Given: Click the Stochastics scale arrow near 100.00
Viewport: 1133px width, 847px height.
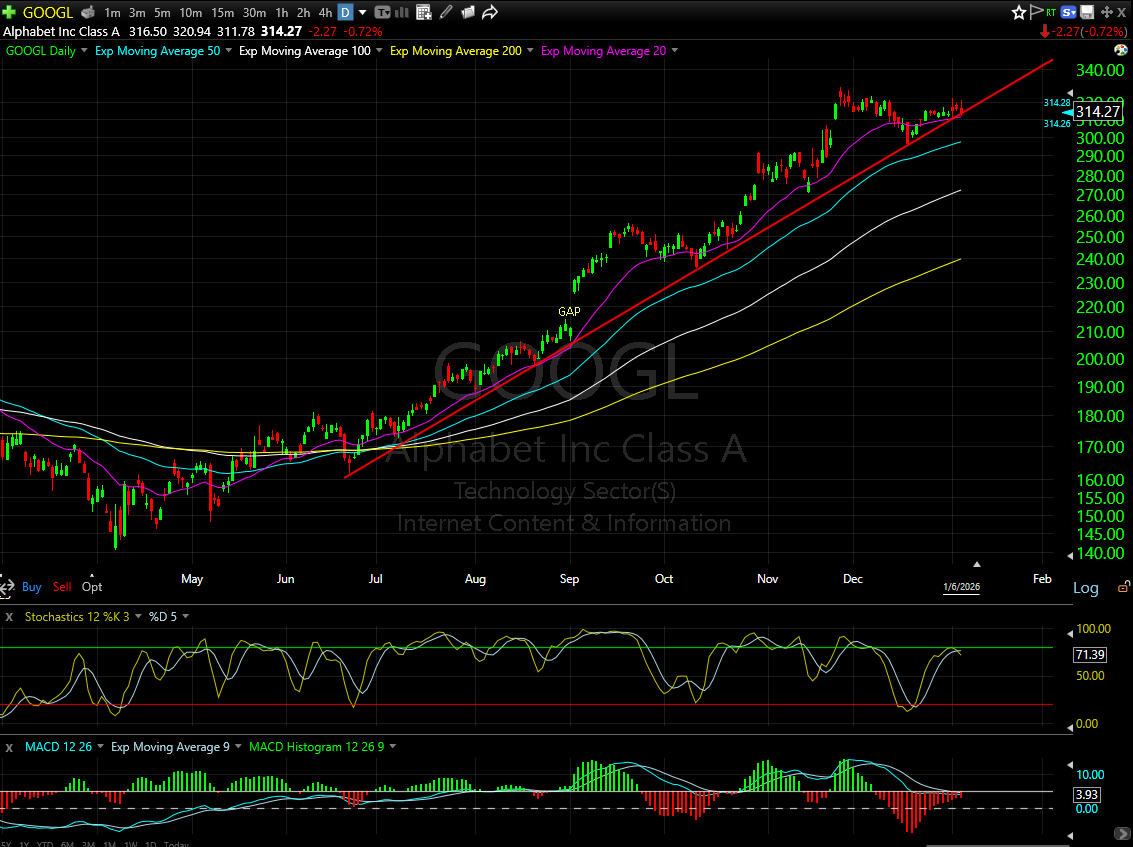Looking at the screenshot, I should [1070, 634].
